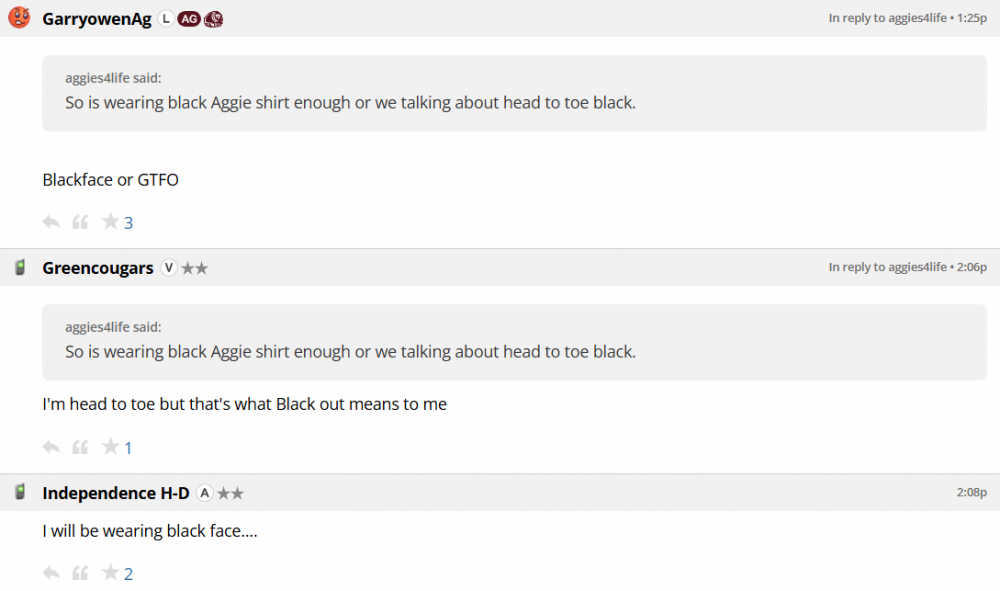Open GarryowenAg's user profile
Screen dimensions: 1000x591
click(x=97, y=19)
